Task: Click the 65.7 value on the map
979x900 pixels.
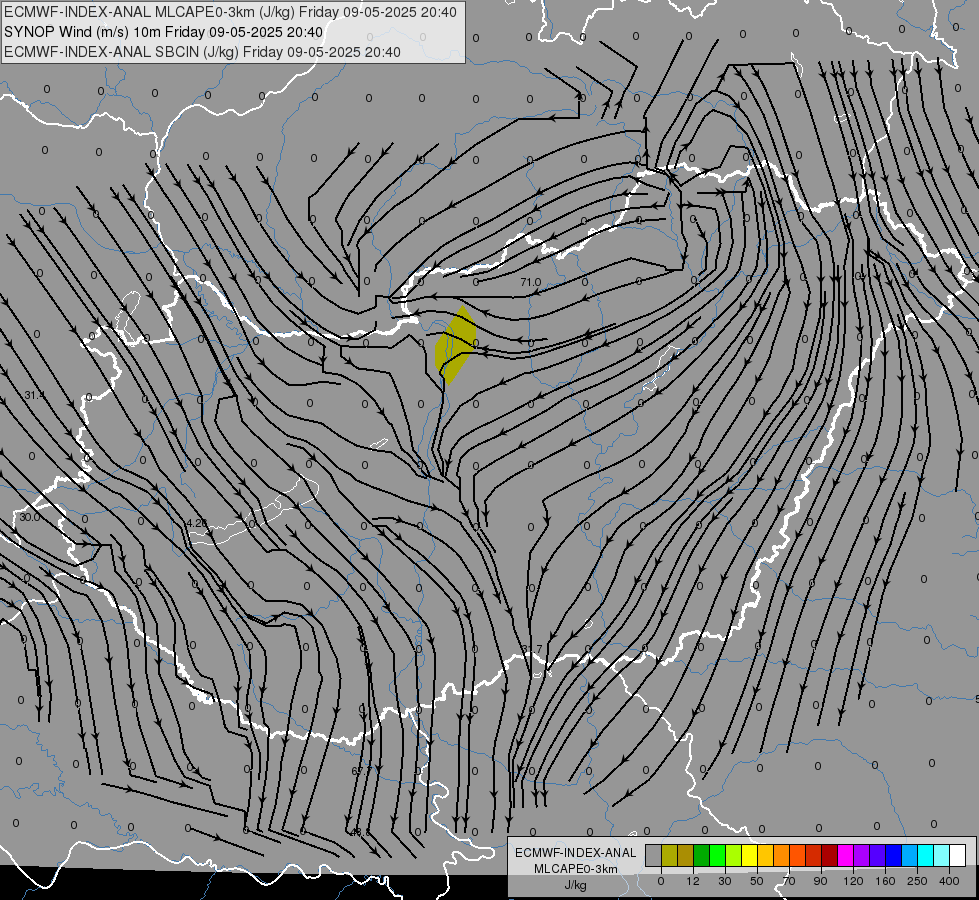Action: 361,771
